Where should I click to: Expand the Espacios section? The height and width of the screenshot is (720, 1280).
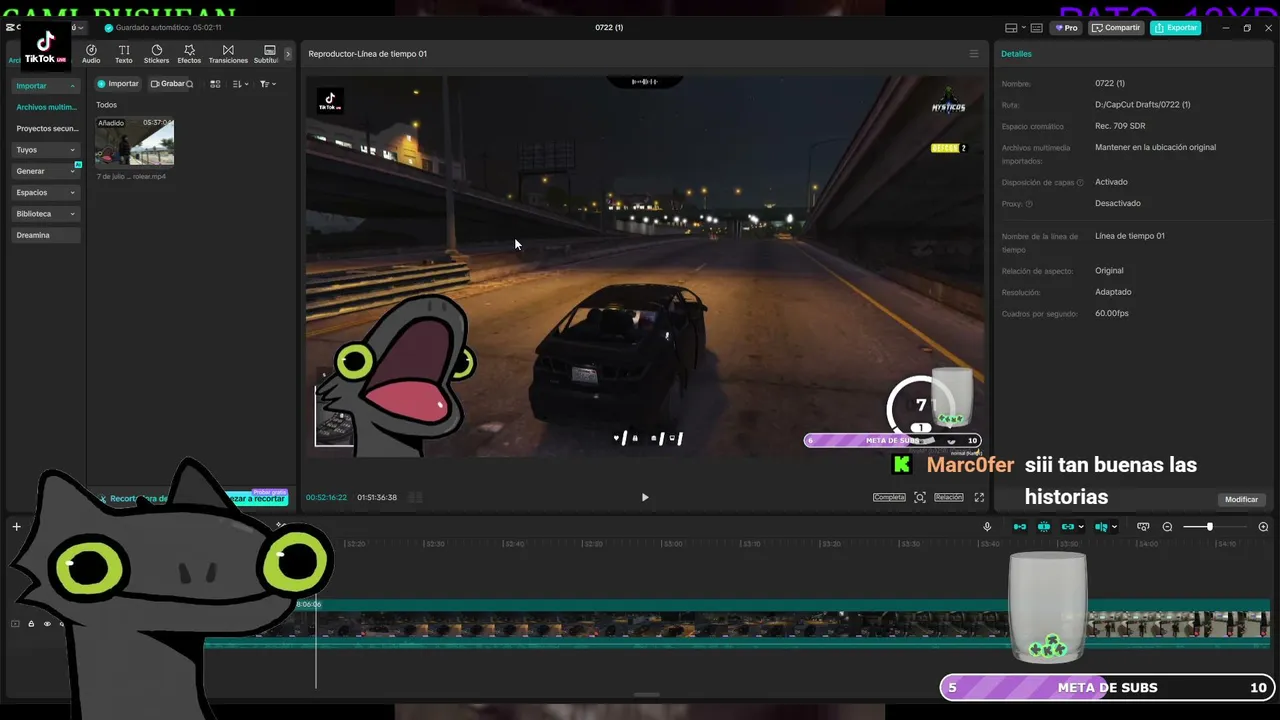[46, 192]
